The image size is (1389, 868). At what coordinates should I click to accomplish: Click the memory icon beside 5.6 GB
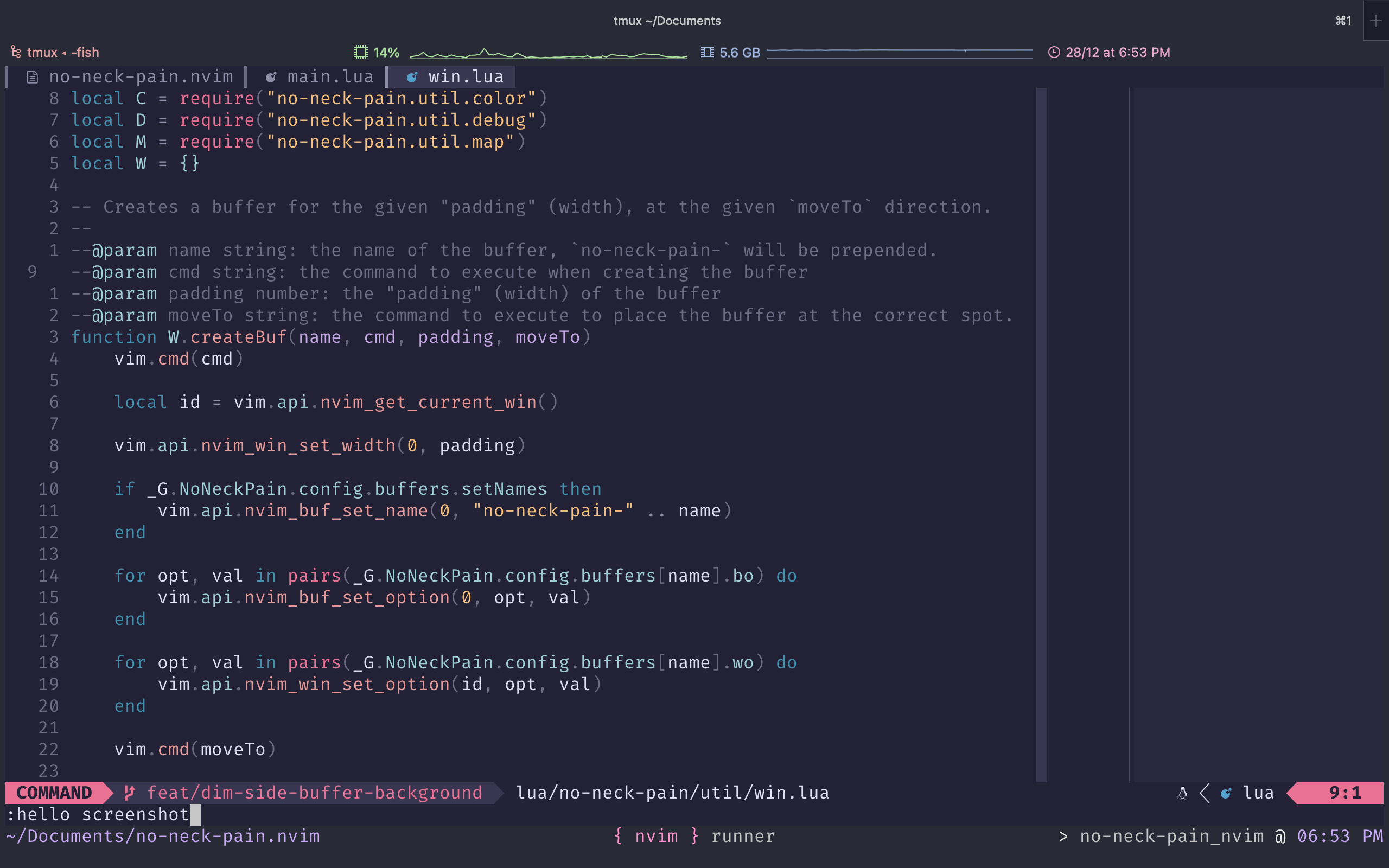click(x=707, y=52)
